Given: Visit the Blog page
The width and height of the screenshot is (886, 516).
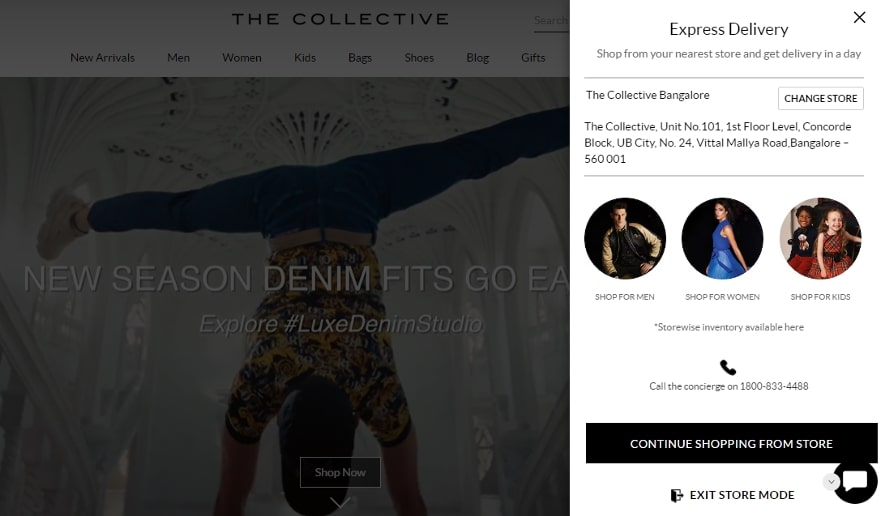Looking at the screenshot, I should click(477, 58).
